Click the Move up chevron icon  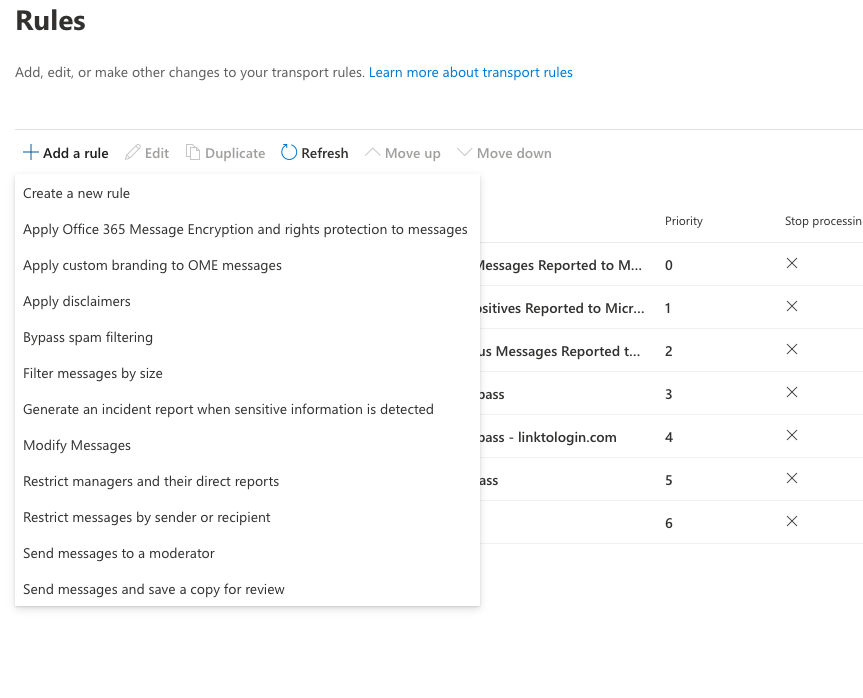(x=373, y=153)
